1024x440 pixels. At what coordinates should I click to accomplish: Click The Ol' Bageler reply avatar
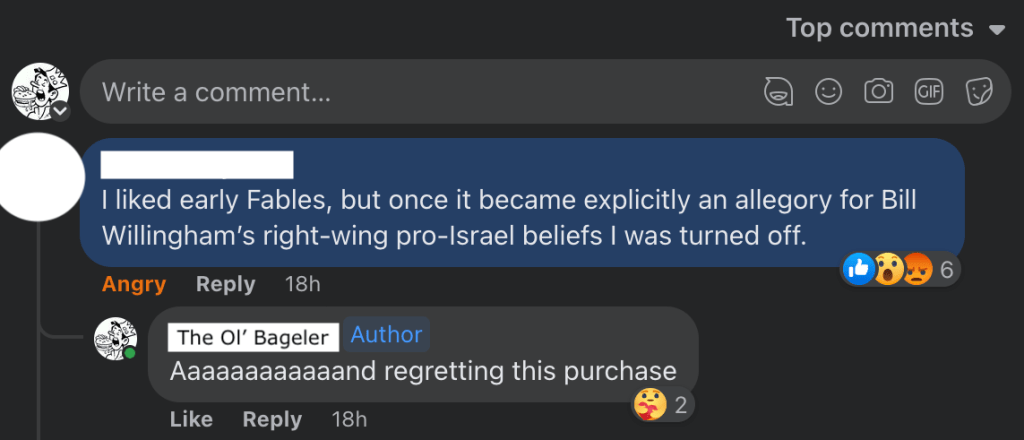coord(115,340)
